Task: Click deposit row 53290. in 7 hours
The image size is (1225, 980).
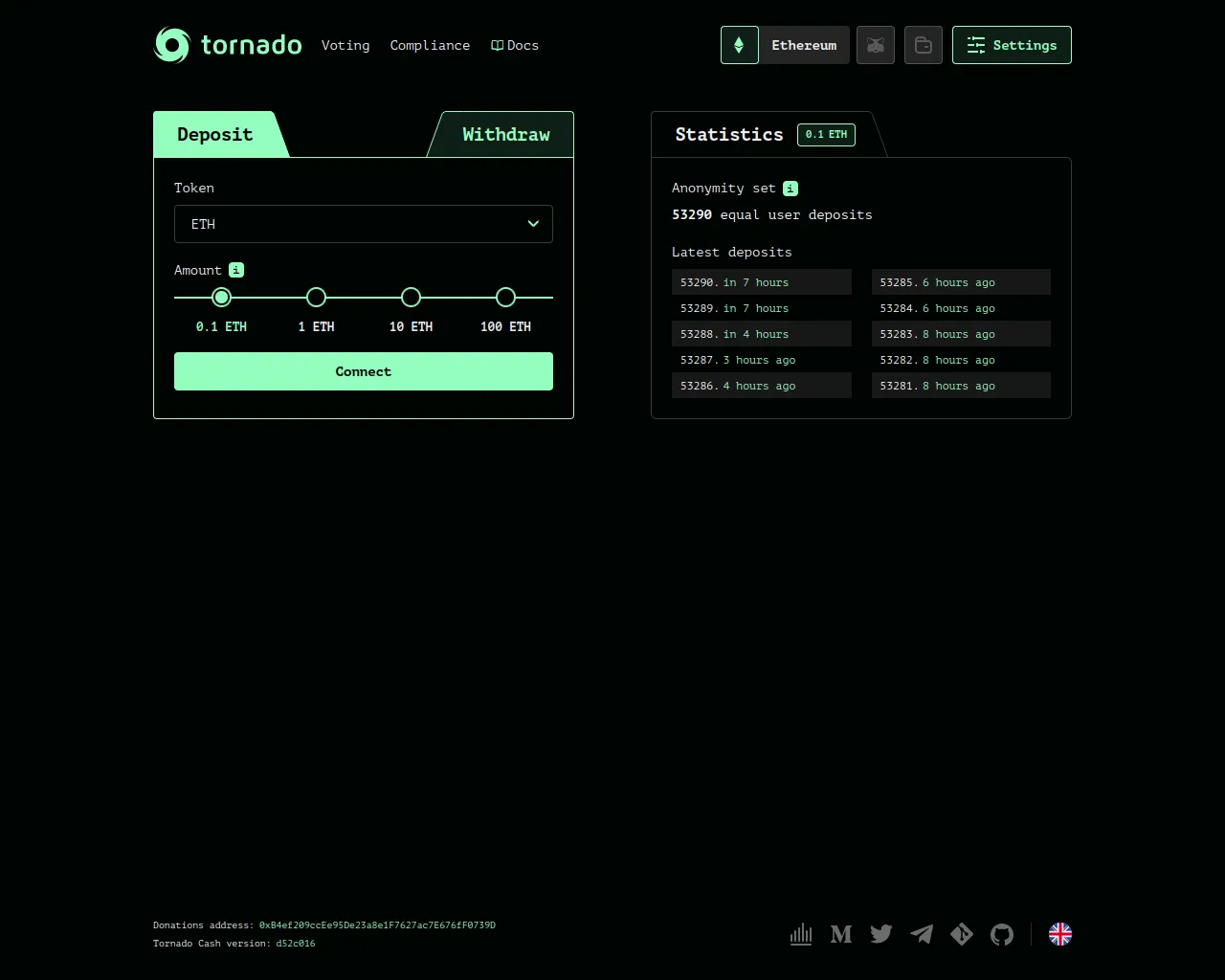Action: [x=762, y=282]
